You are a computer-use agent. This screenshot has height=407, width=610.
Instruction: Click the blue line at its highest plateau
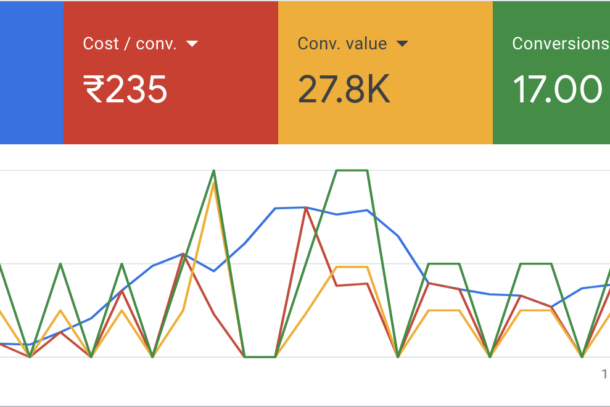(x=290, y=208)
